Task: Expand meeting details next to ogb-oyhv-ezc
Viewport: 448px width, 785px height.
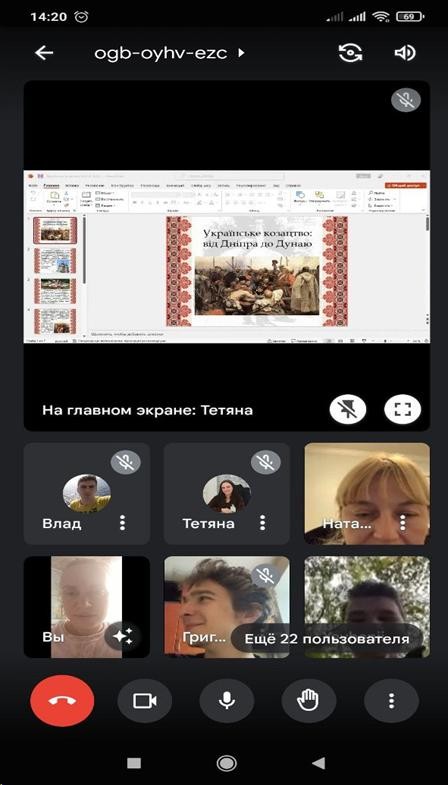Action: (241, 53)
